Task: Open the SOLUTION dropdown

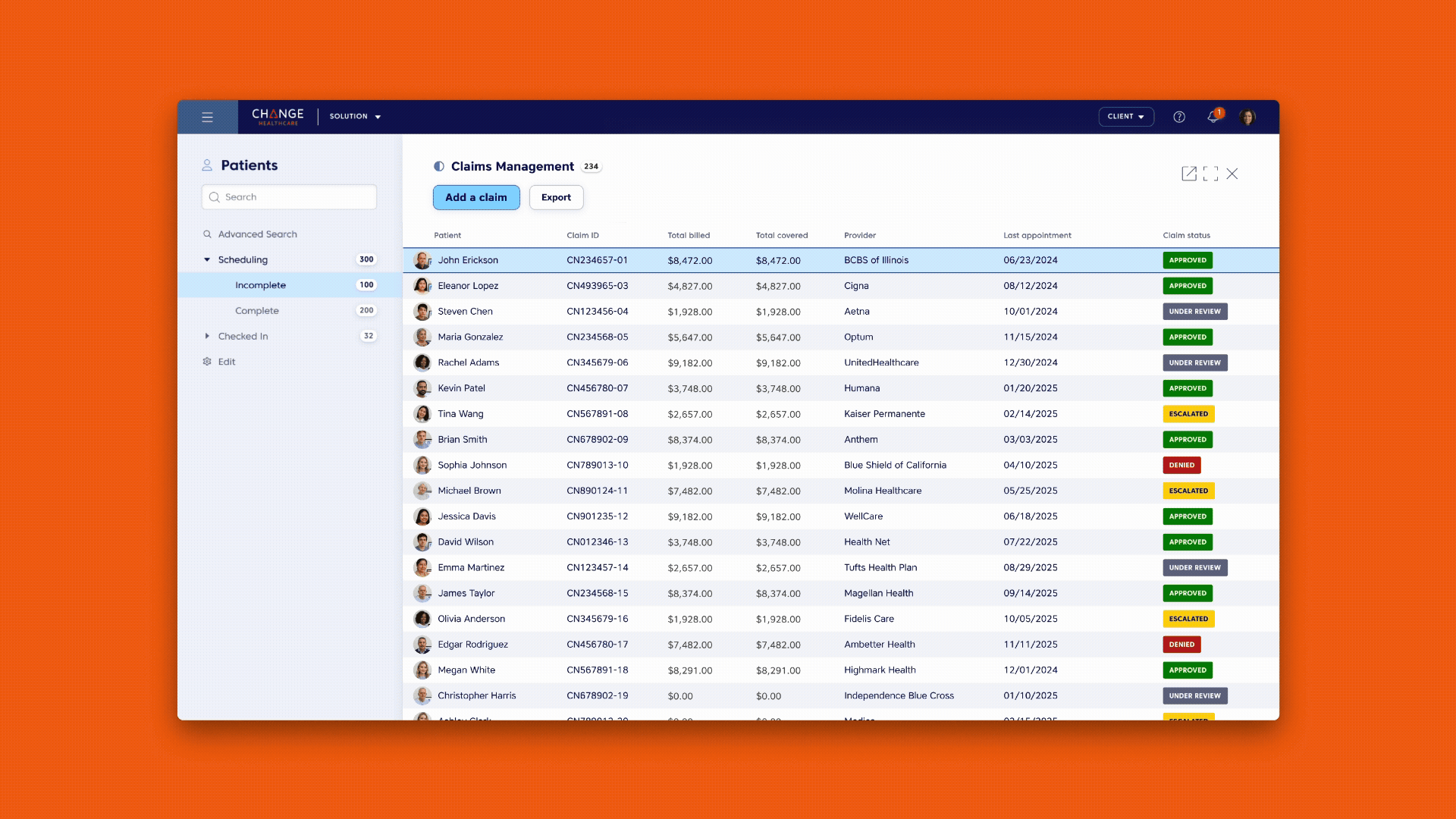Action: (355, 117)
